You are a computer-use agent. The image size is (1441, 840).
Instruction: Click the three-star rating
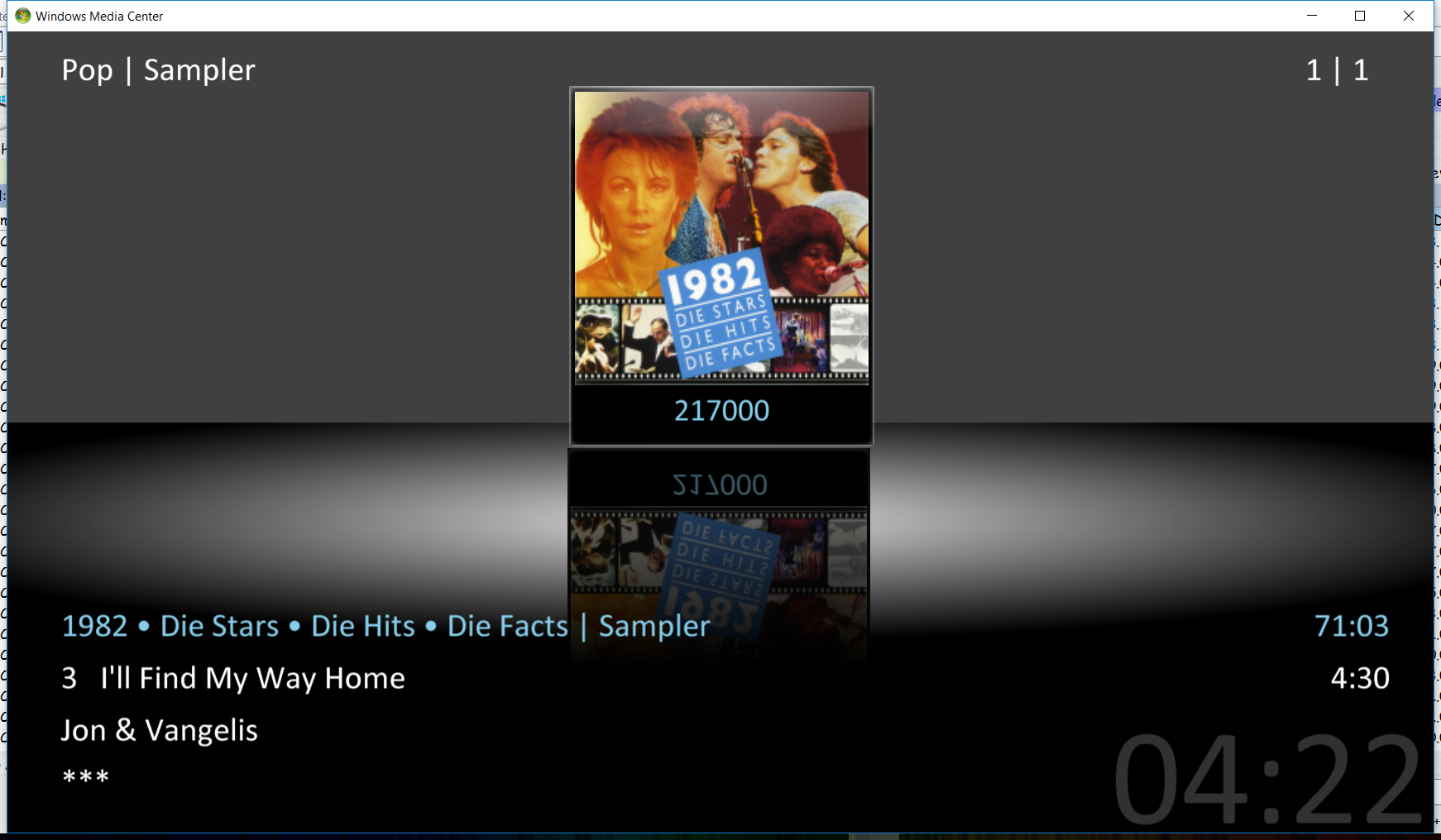[x=86, y=777]
